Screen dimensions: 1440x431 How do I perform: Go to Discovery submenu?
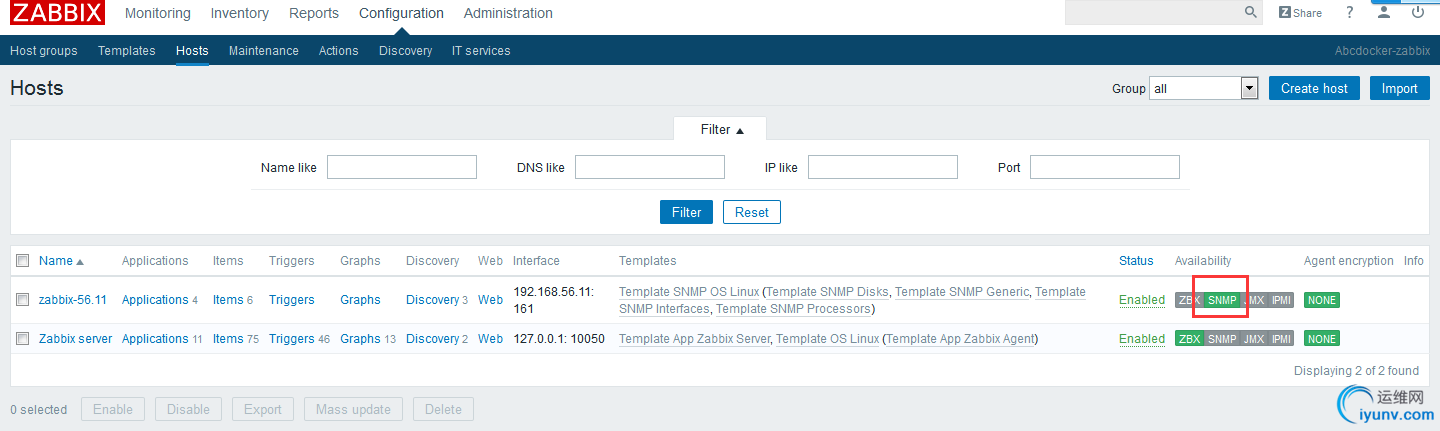pos(406,51)
